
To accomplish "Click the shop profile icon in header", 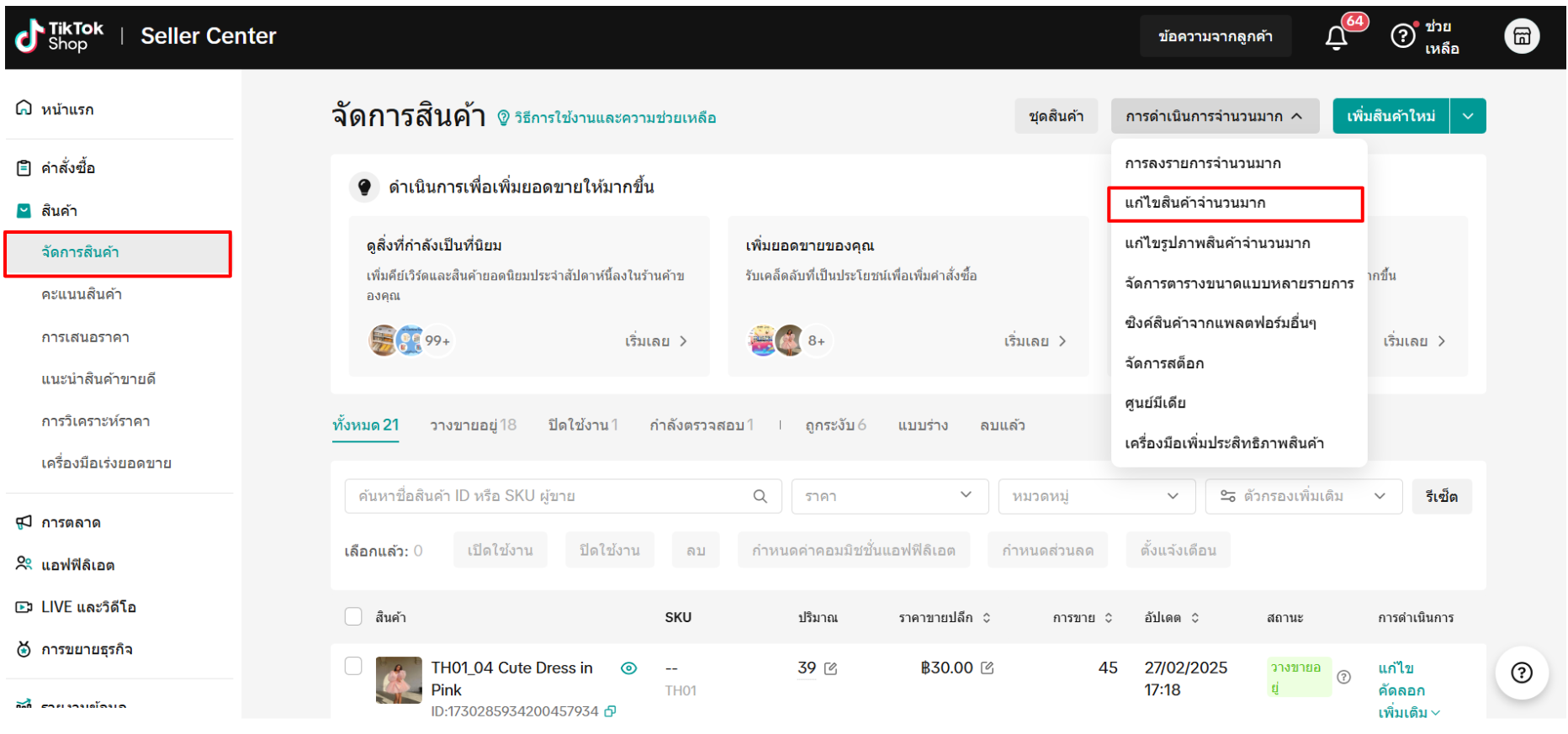I will point(1521,36).
